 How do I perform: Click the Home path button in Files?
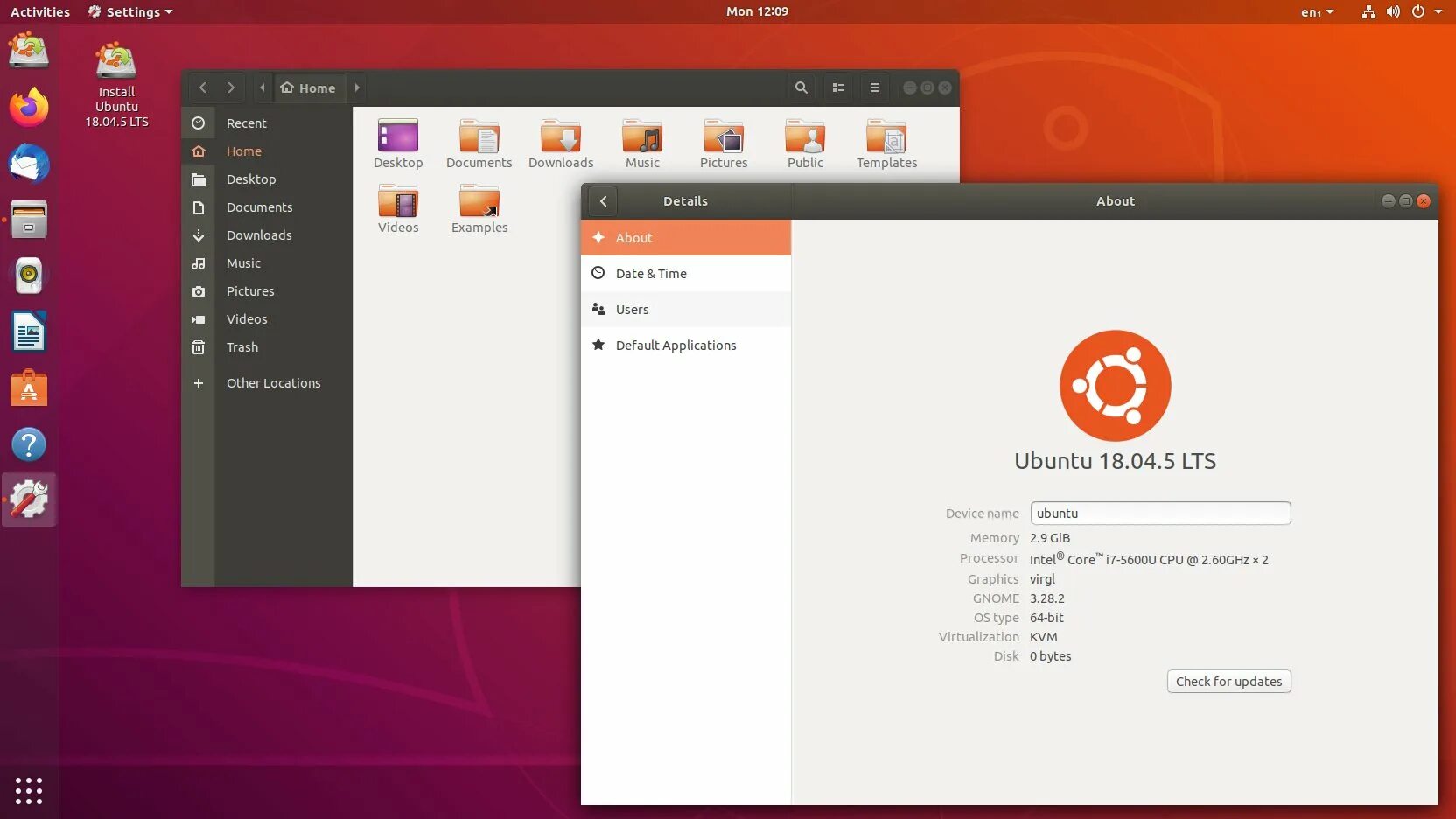[308, 87]
